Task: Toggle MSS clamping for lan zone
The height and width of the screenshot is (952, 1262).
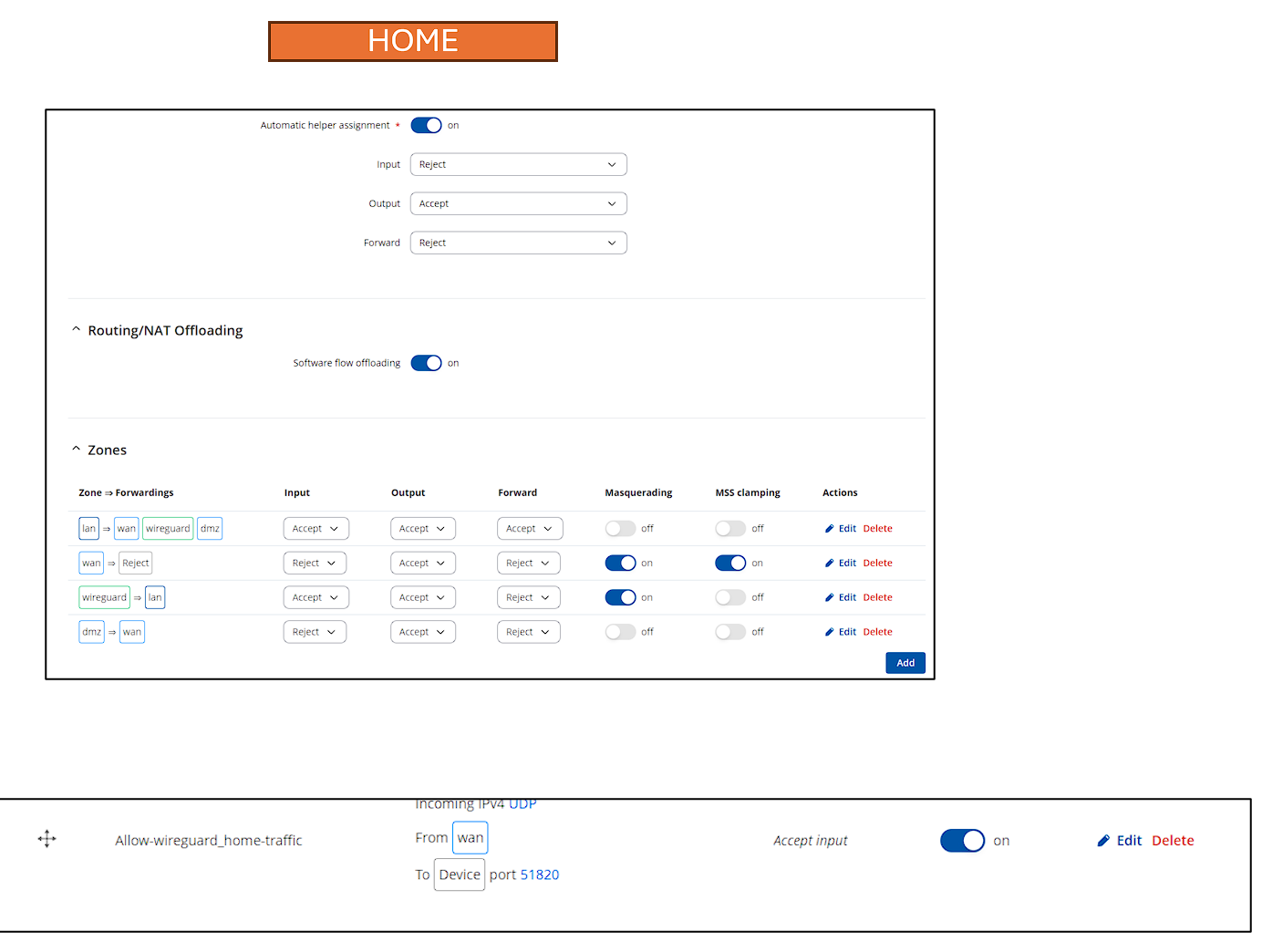Action: (x=730, y=529)
